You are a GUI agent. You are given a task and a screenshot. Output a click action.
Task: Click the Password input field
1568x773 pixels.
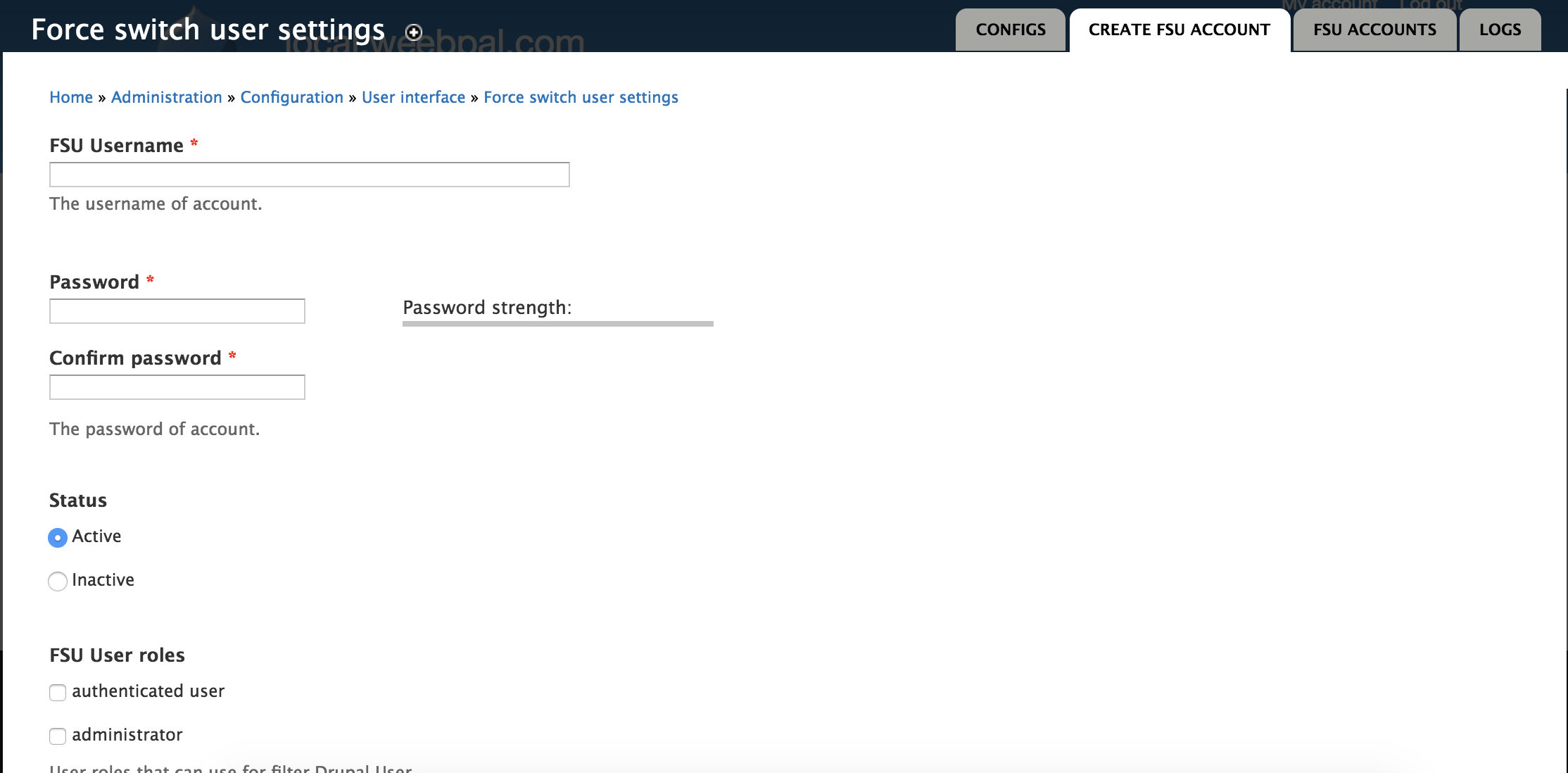click(177, 311)
